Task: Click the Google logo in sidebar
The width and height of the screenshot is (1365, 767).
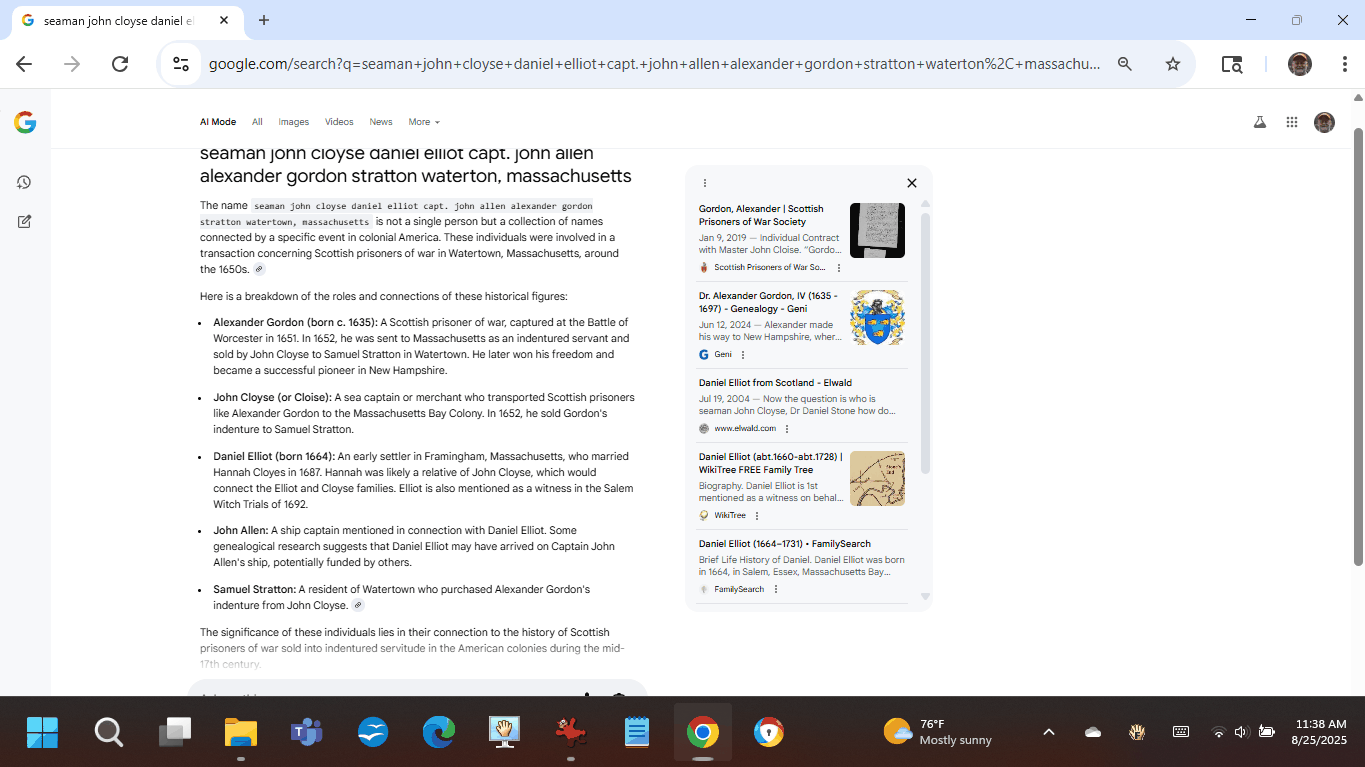Action: click(x=25, y=122)
